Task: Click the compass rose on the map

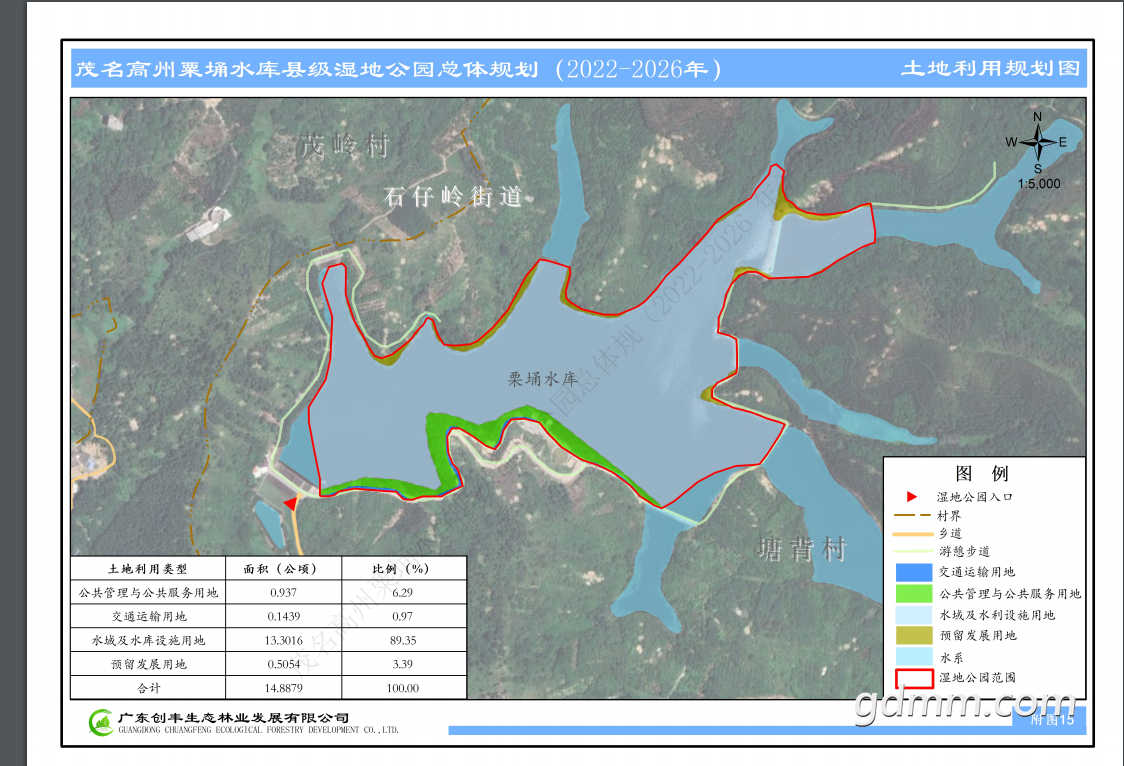Action: (1037, 143)
